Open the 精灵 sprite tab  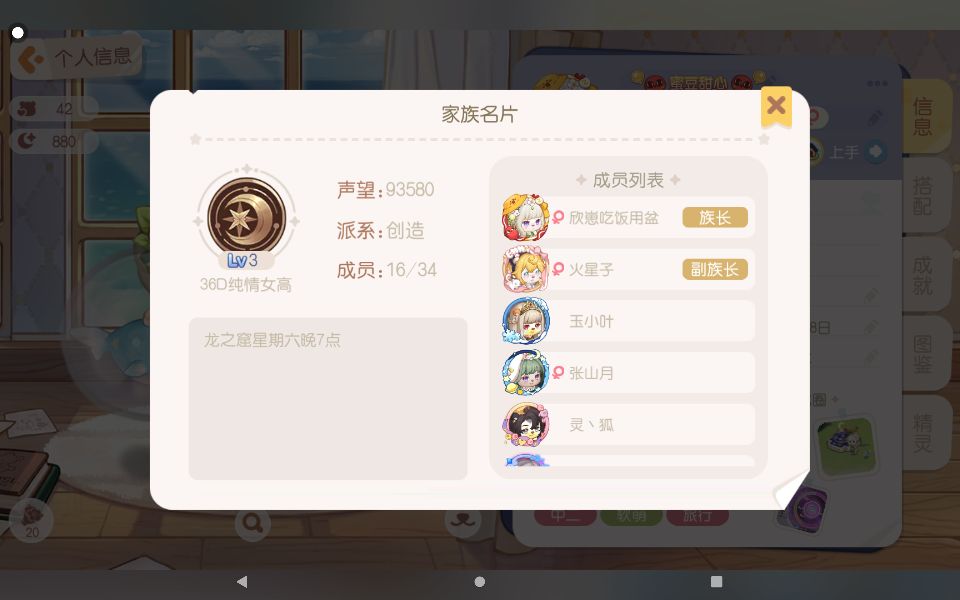point(923,433)
